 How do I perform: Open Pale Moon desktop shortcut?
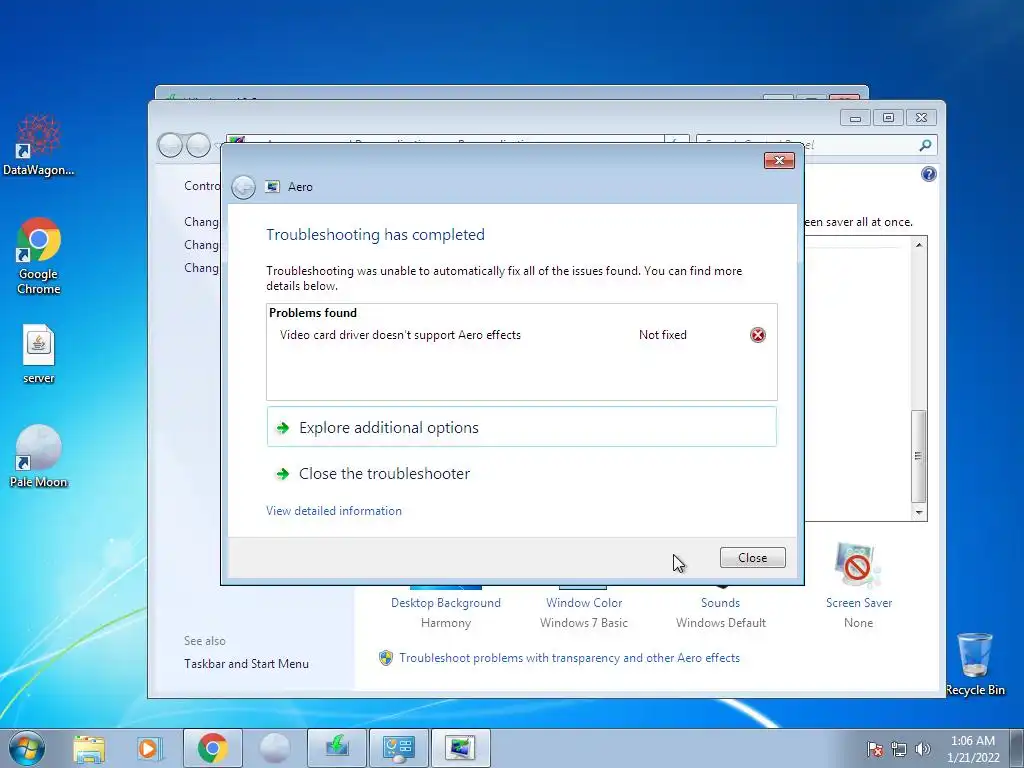pyautogui.click(x=39, y=456)
